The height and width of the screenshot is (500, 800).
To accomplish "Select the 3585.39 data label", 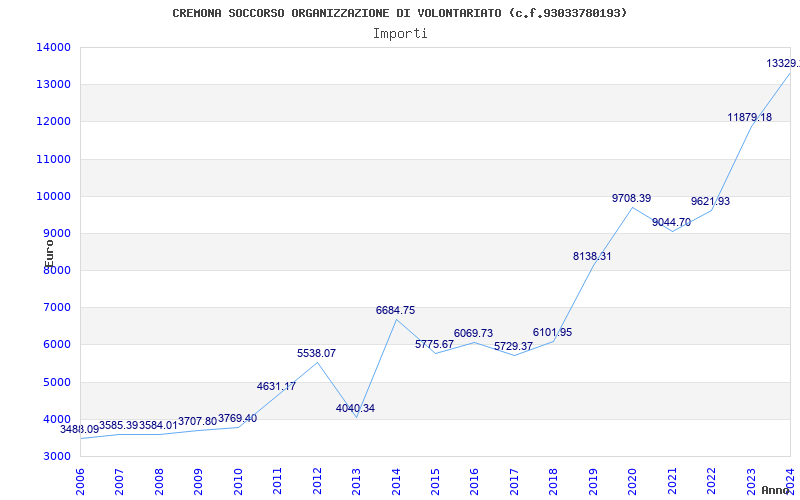I will pos(118,425).
